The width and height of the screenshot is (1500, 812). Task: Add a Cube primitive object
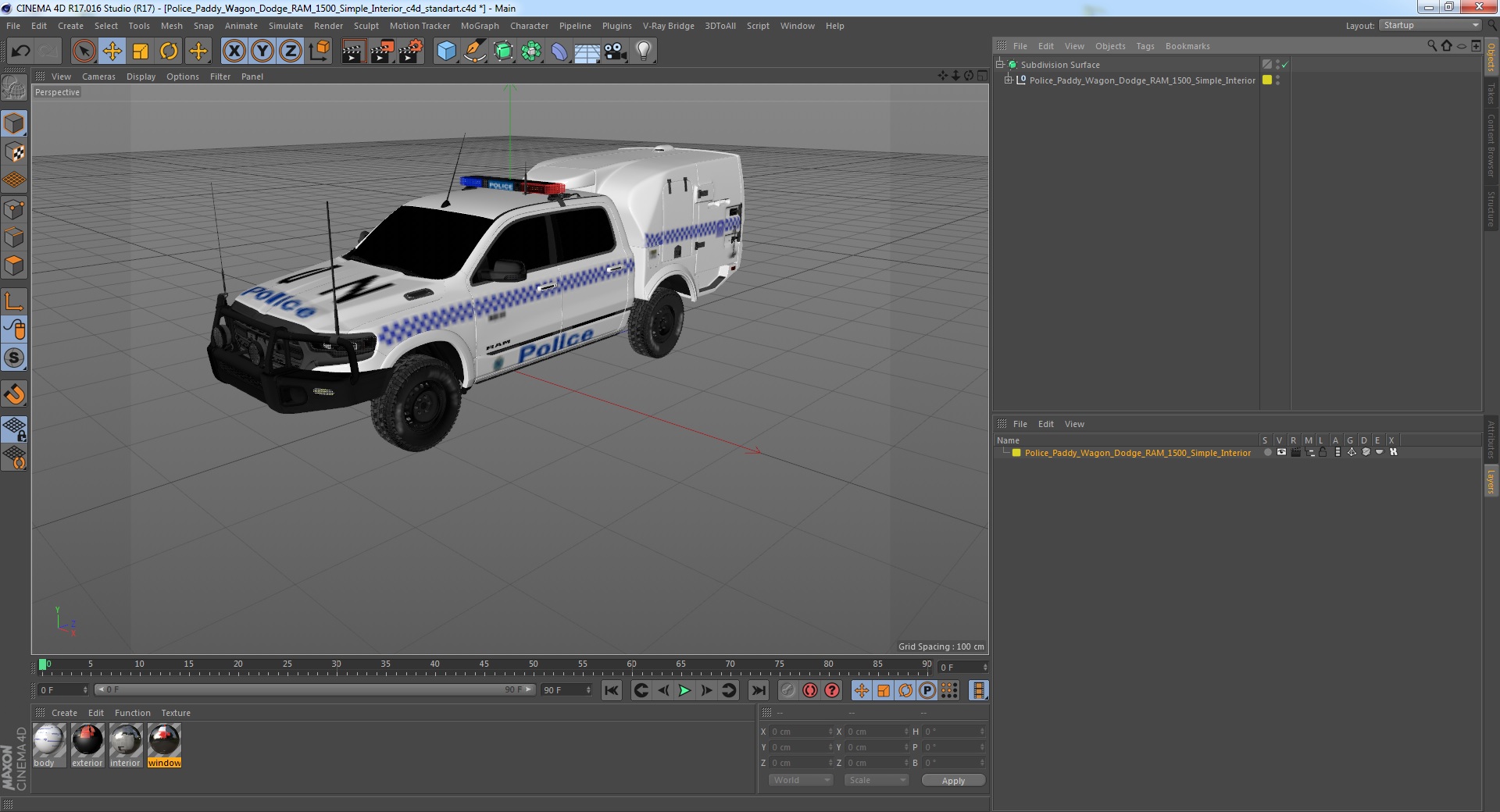tap(446, 52)
